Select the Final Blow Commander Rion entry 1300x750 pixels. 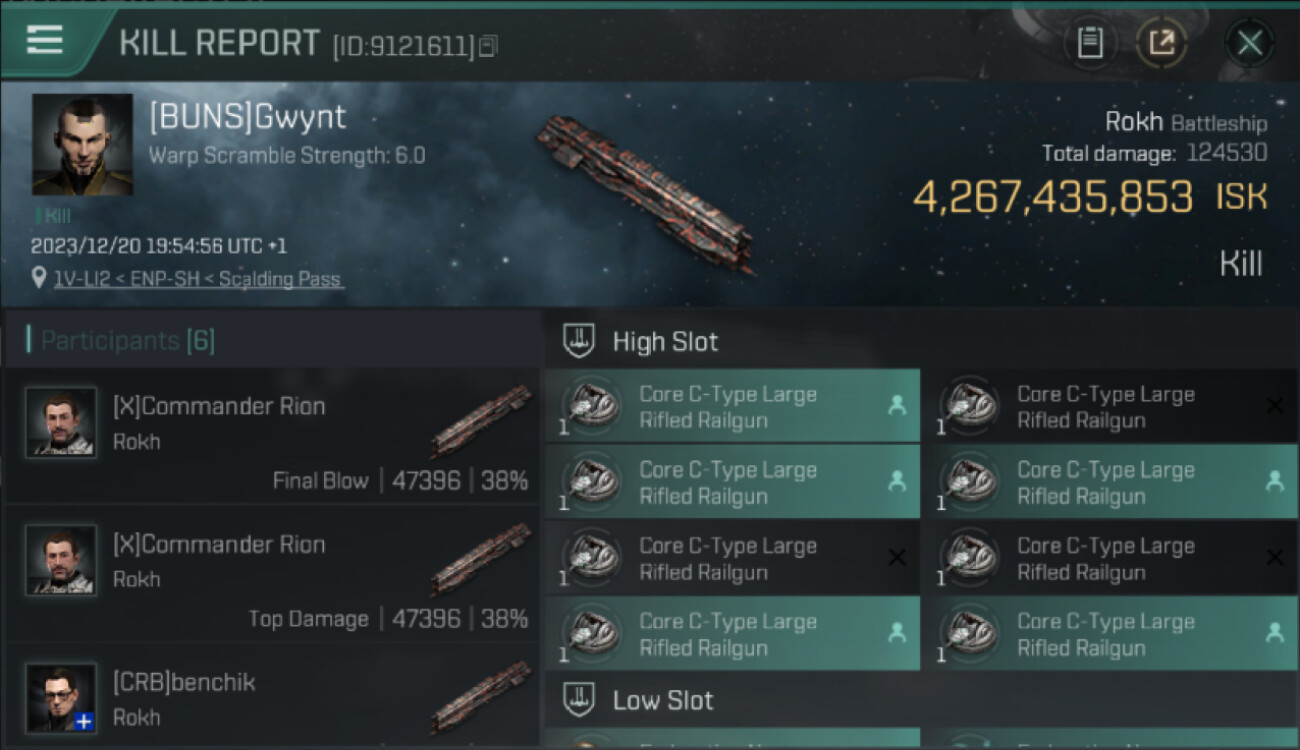click(272, 435)
